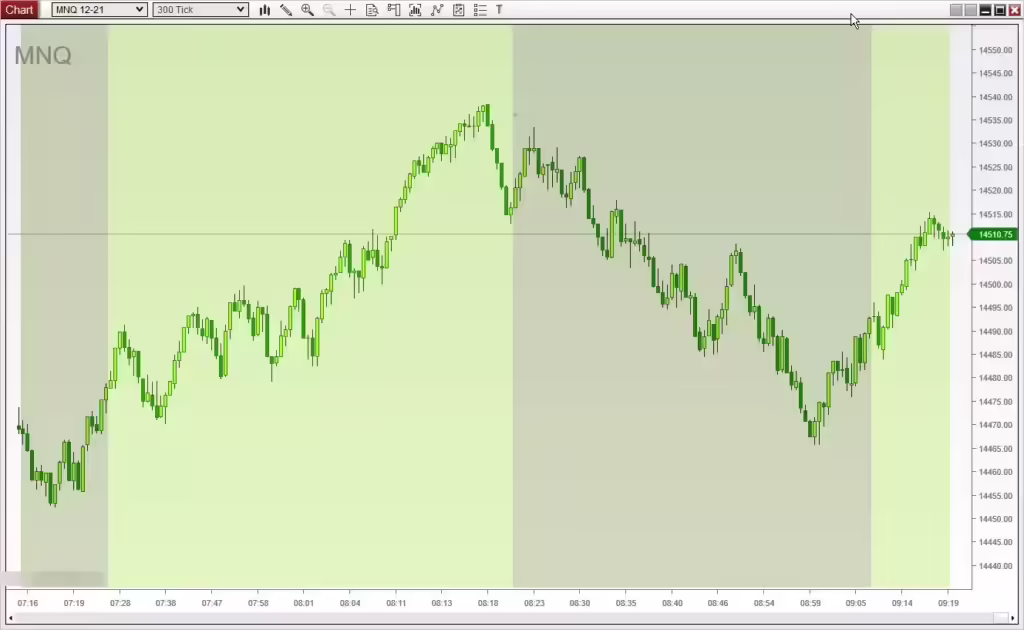Click the first gray link color square
The image size is (1024, 630).
[956, 10]
